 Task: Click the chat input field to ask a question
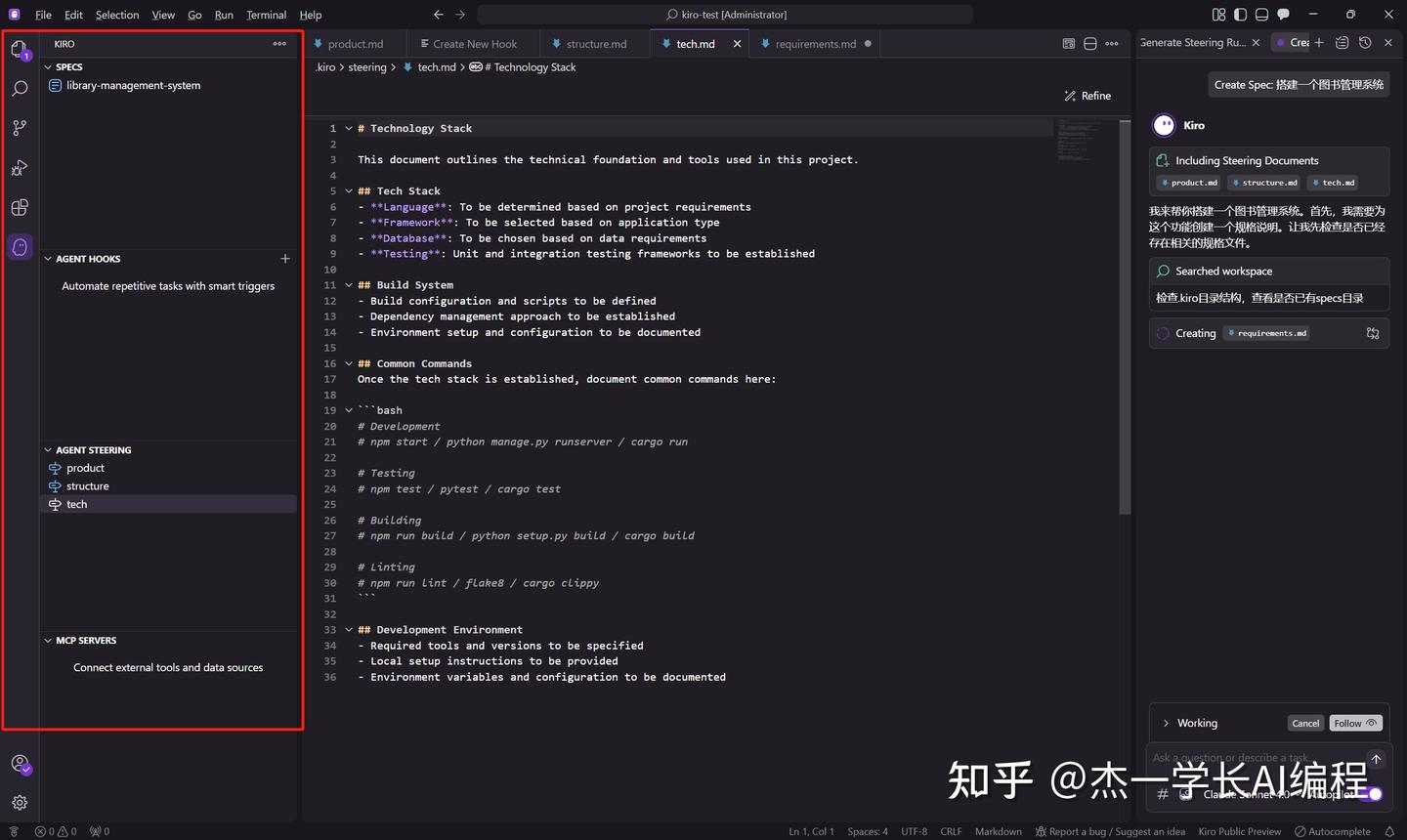click(x=1251, y=758)
